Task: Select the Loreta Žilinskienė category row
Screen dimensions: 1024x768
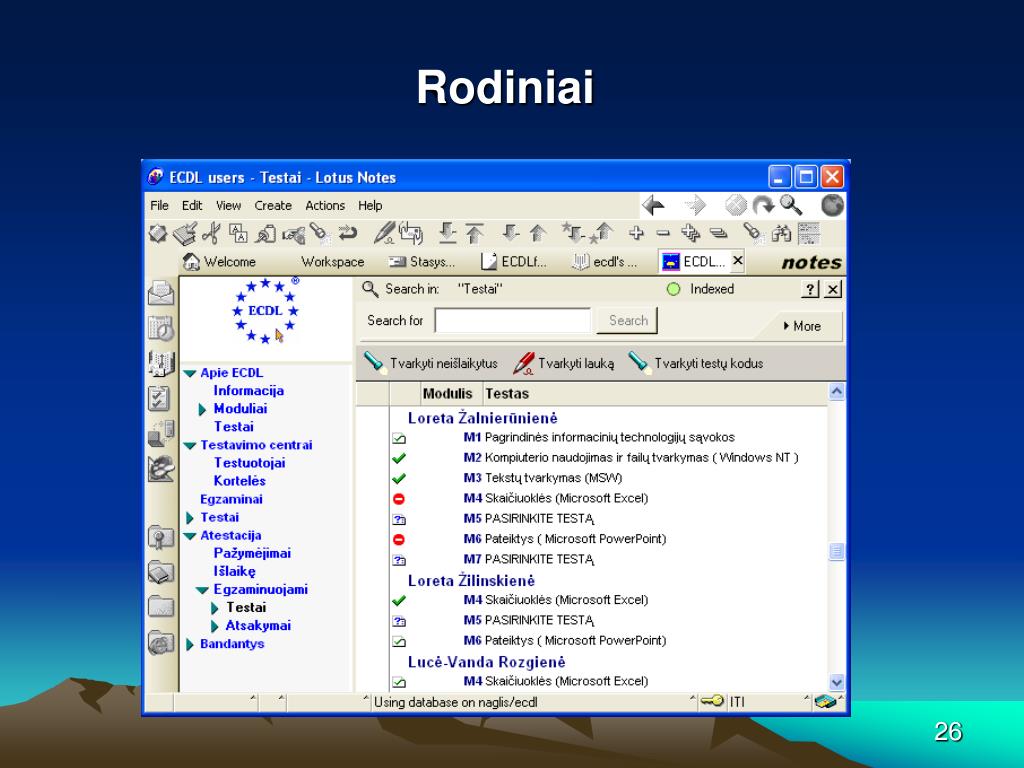Action: pos(471,581)
